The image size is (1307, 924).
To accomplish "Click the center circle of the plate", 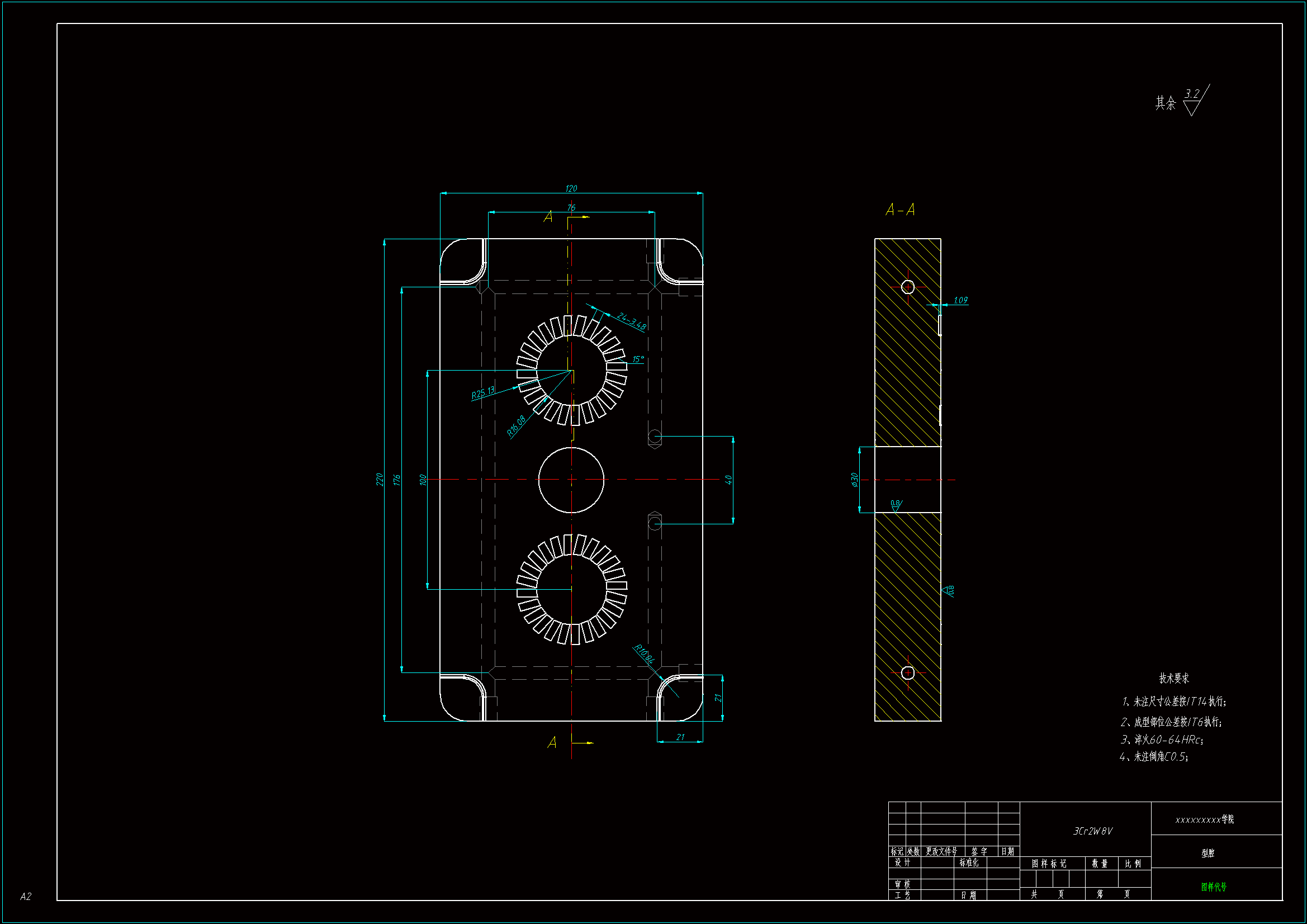I will (571, 480).
